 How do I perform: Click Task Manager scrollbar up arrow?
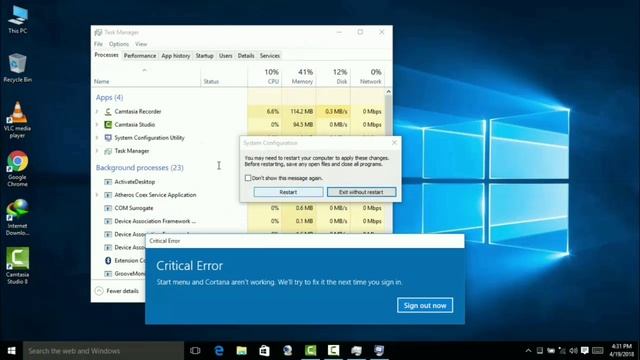(x=388, y=92)
